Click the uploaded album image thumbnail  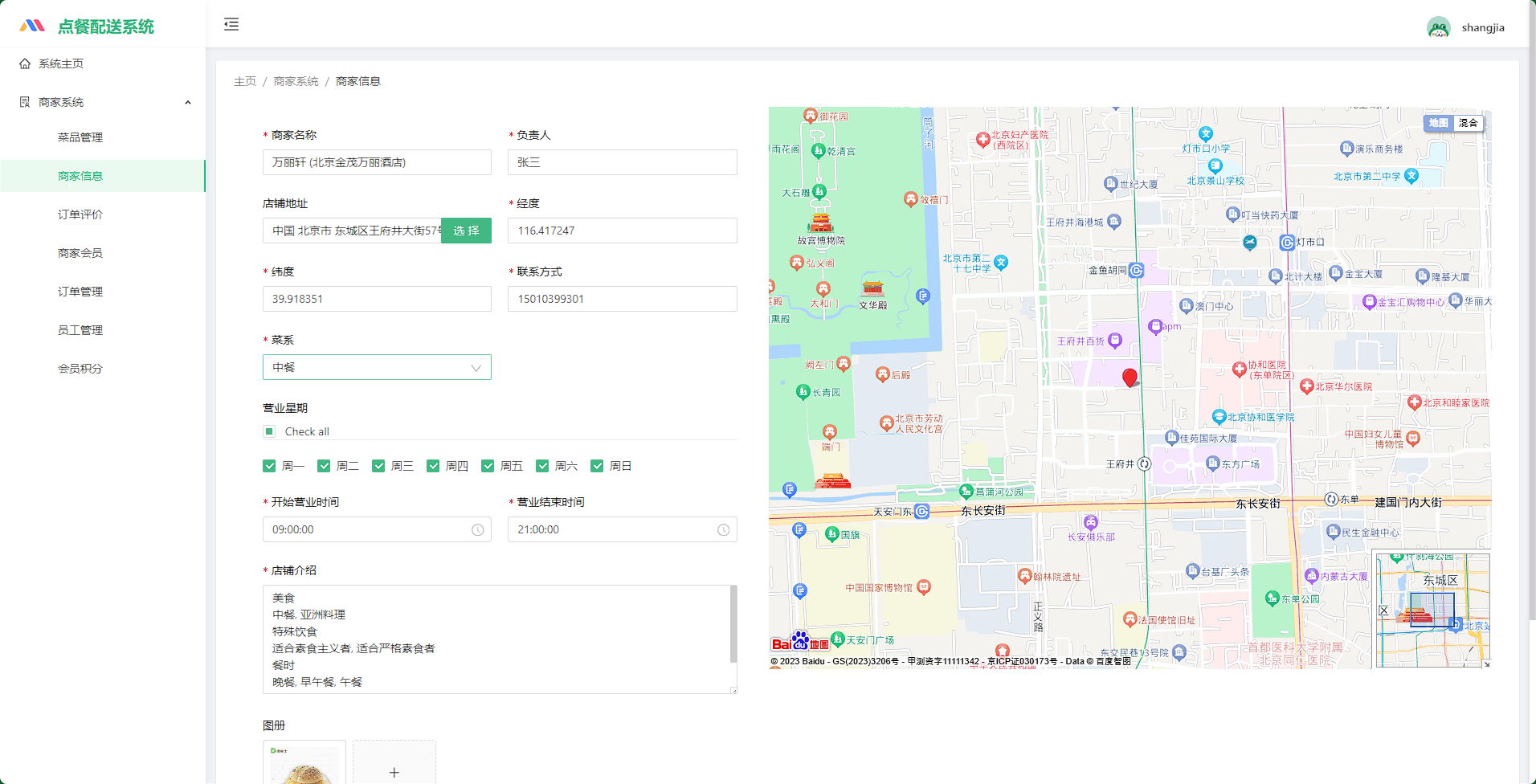tap(304, 762)
